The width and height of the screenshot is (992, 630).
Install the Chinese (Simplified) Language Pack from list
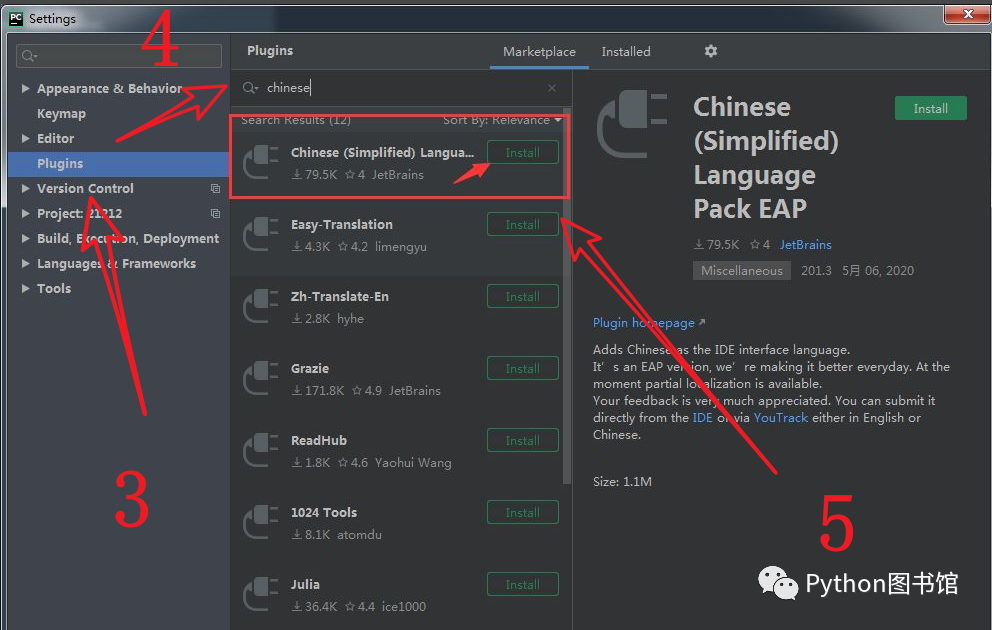point(522,153)
